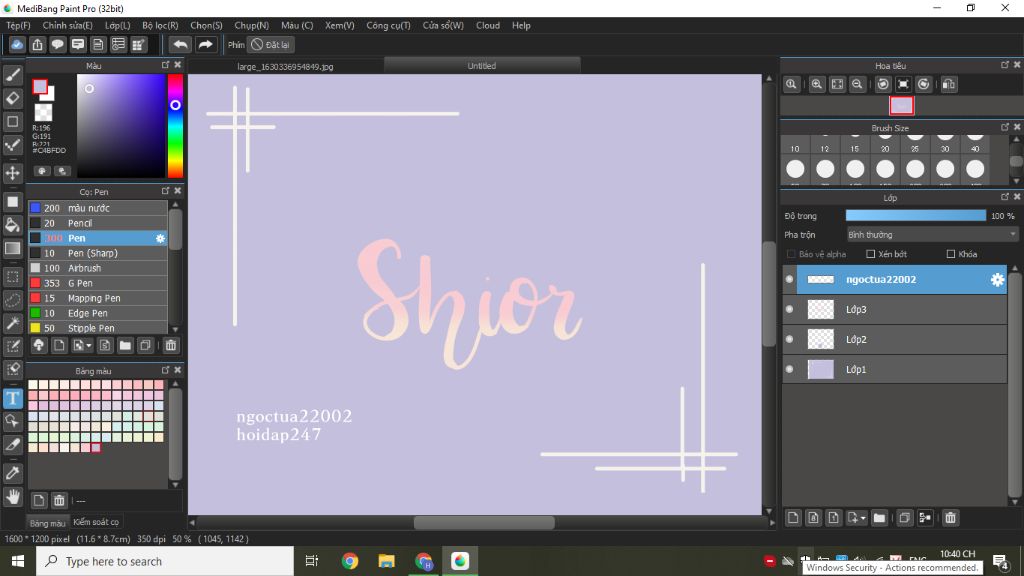Select the Lasso tool

(x=12, y=300)
